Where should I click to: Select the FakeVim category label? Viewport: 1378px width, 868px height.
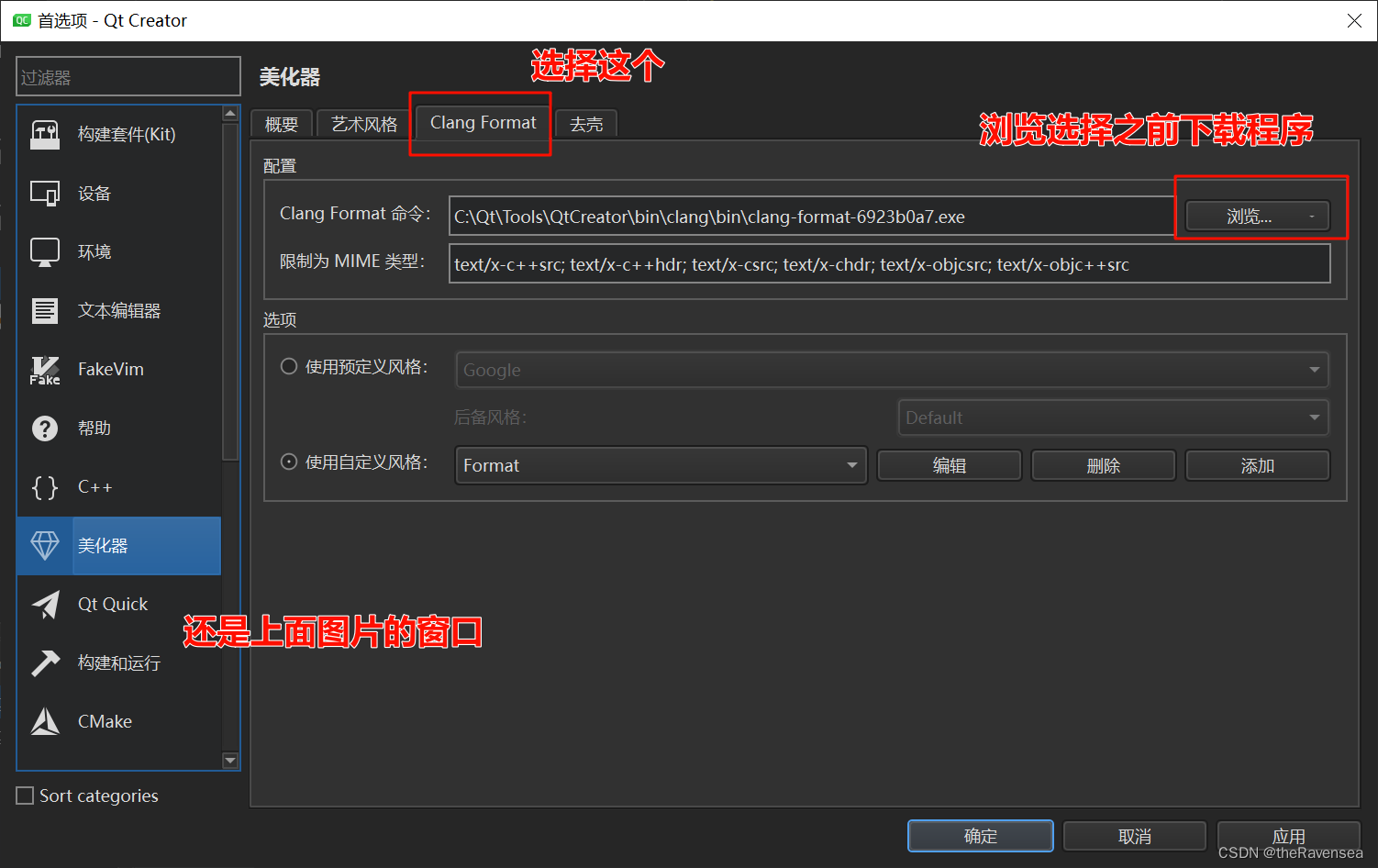coord(111,370)
